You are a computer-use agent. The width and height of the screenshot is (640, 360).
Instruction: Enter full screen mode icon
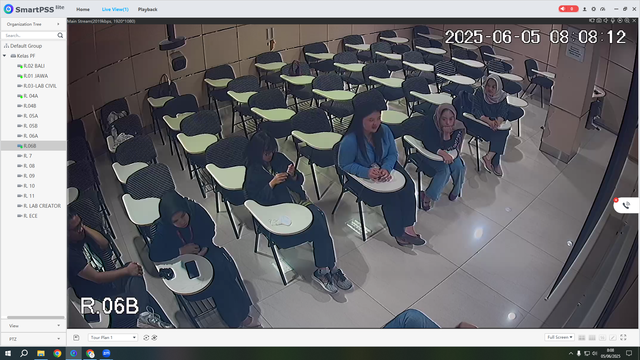623,338
